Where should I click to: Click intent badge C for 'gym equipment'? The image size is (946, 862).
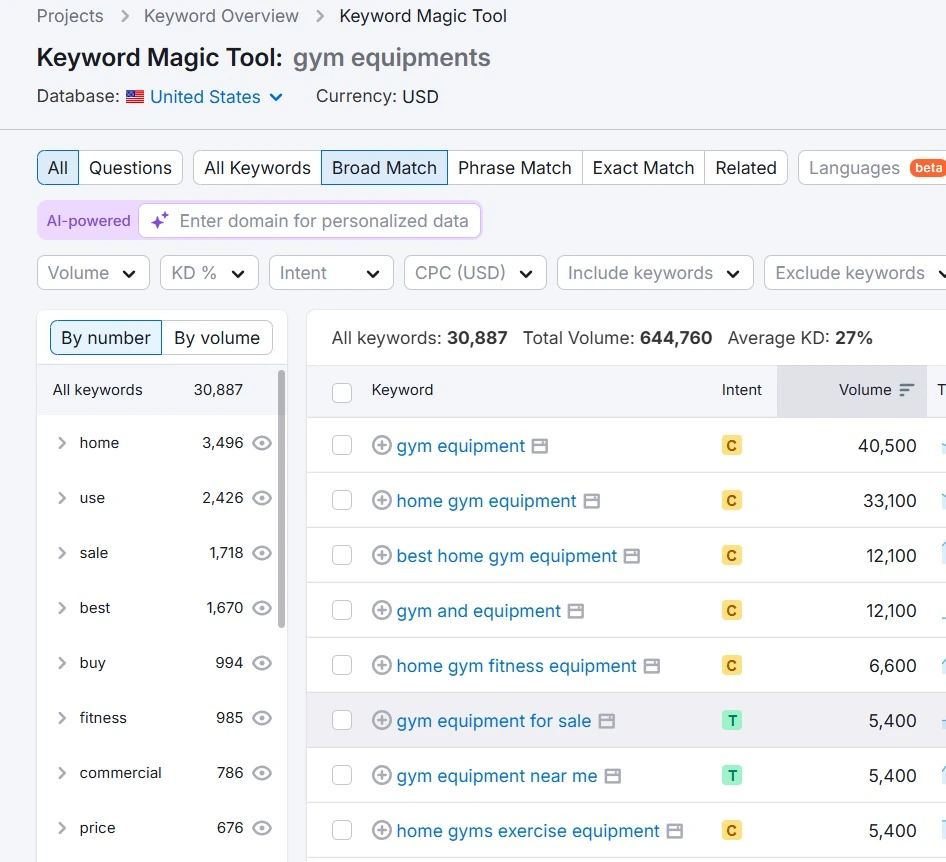point(731,445)
